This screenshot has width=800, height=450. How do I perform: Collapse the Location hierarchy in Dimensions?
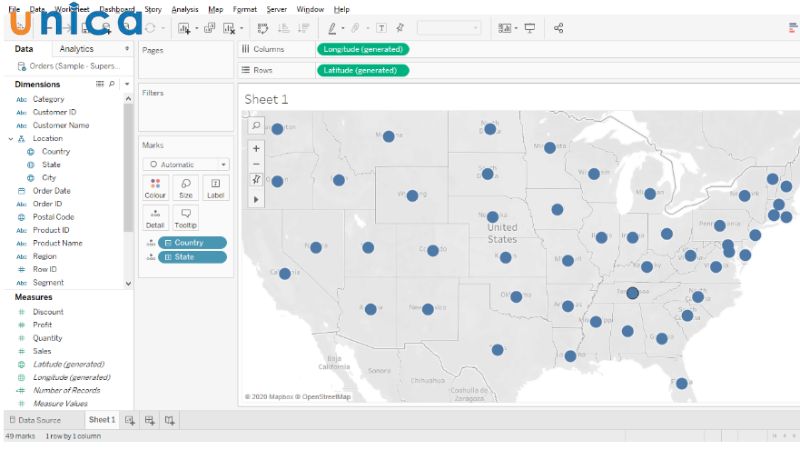(10, 139)
